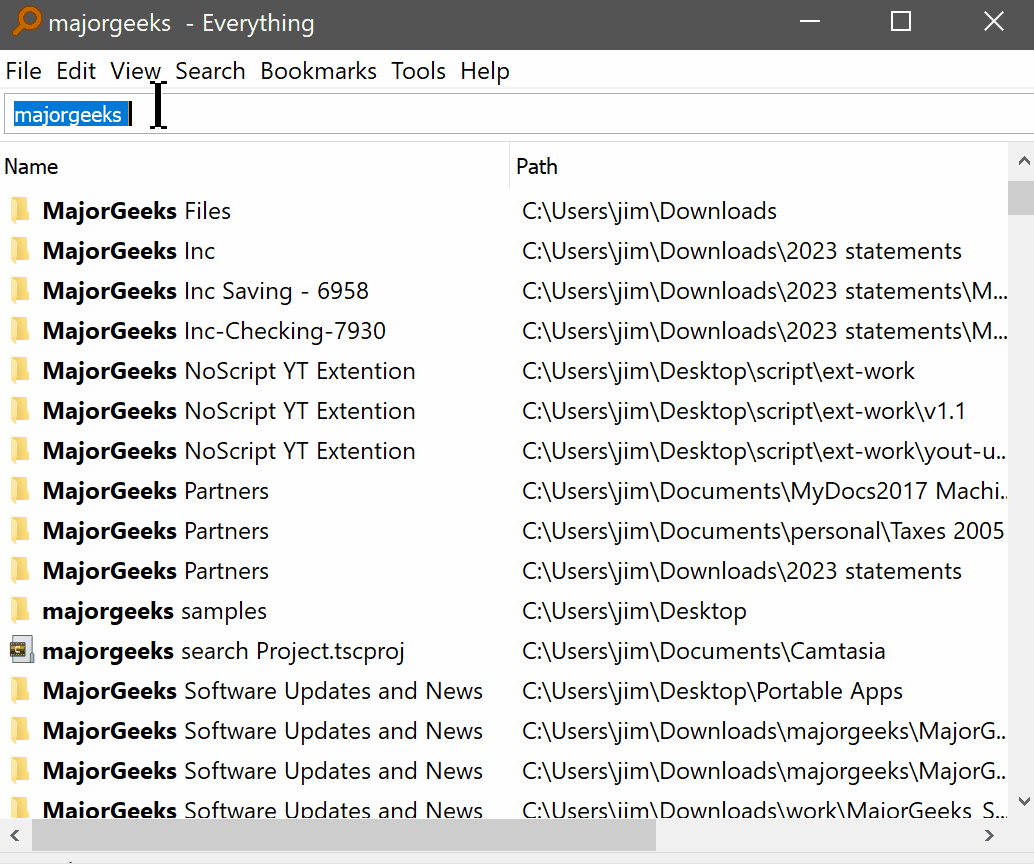Open the Bookmarks menu
Viewport: 1034px width, 864px height.
tap(318, 71)
